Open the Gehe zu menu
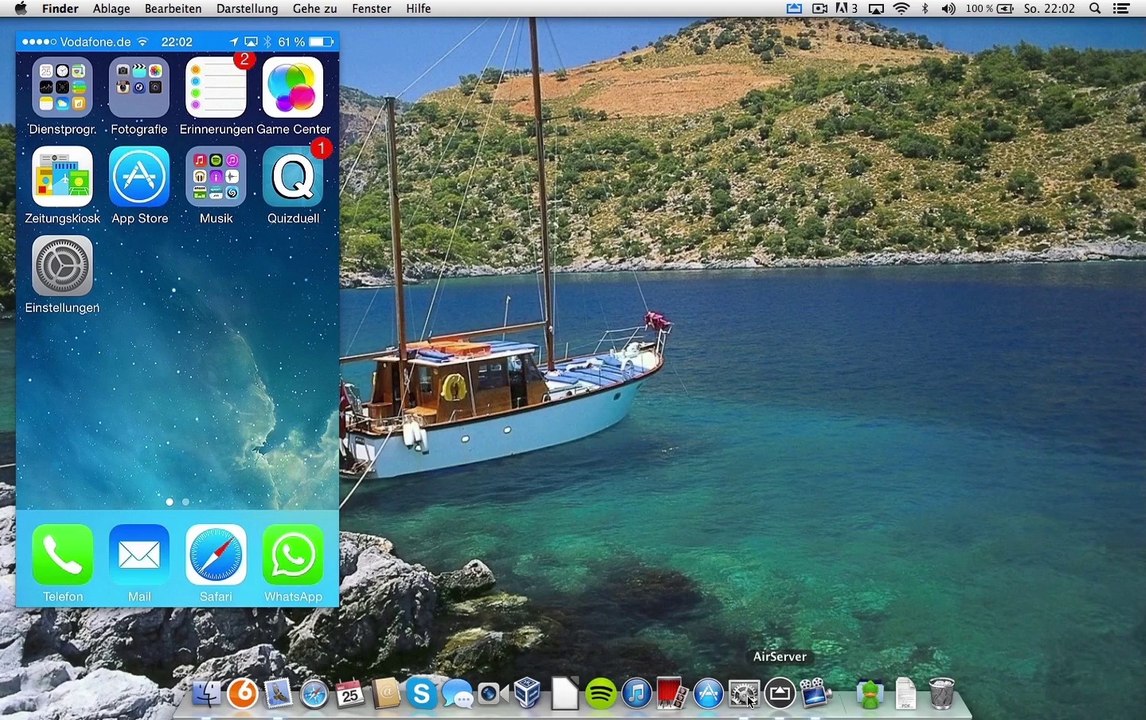The image size is (1146, 720). (315, 8)
